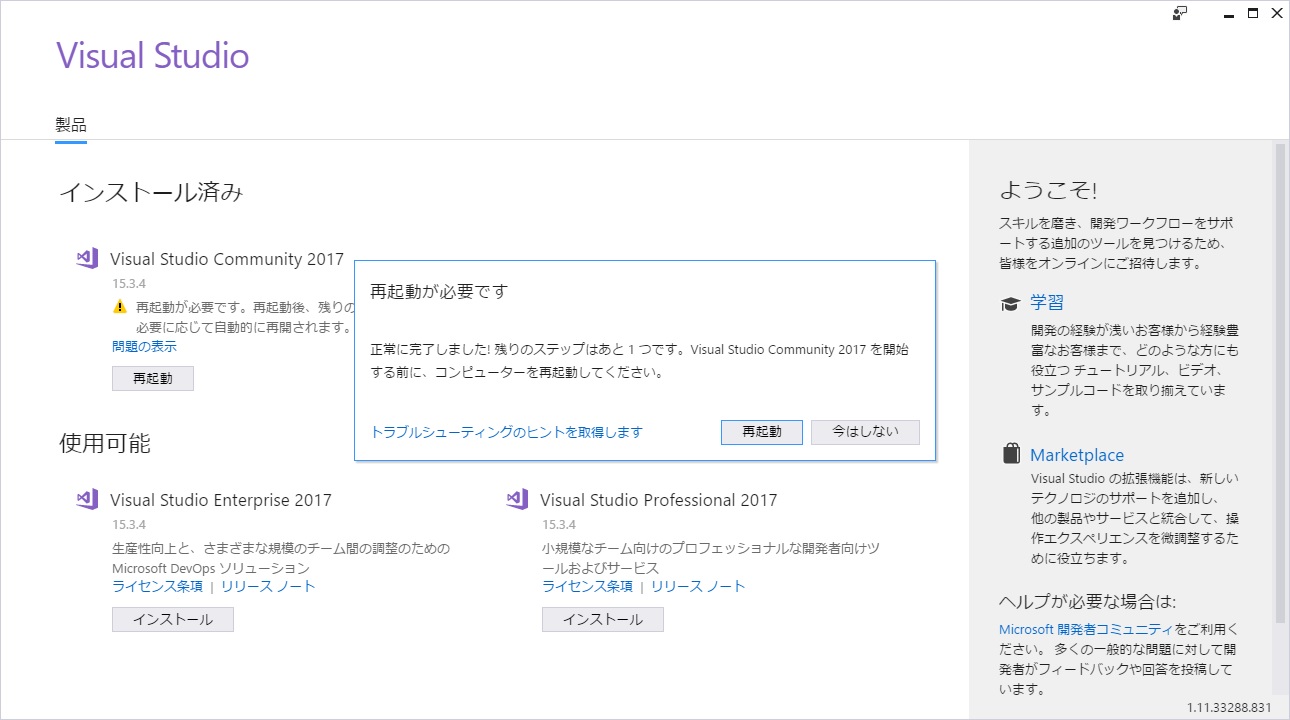Open ライセンス条項 link for Professional 2017
This screenshot has width=1290, height=720.
point(588,587)
